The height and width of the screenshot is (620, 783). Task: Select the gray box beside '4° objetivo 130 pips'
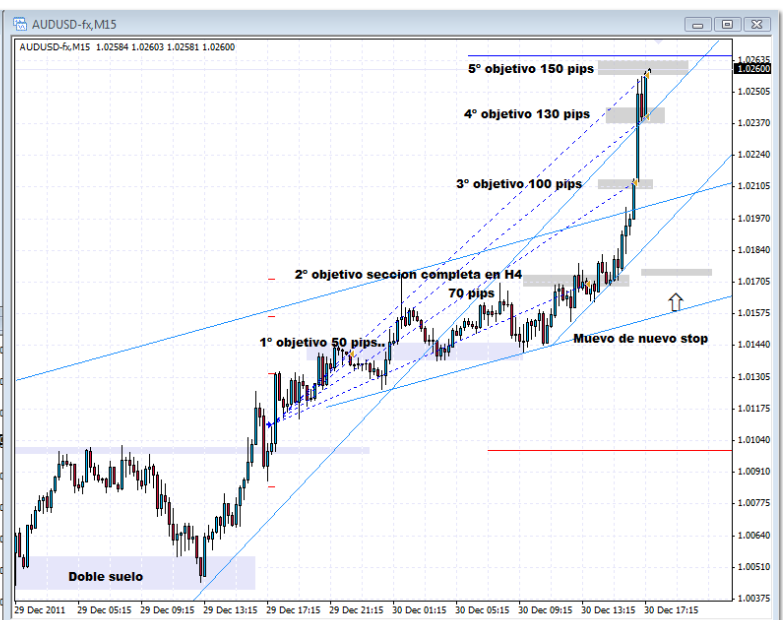pyautogui.click(x=634, y=115)
